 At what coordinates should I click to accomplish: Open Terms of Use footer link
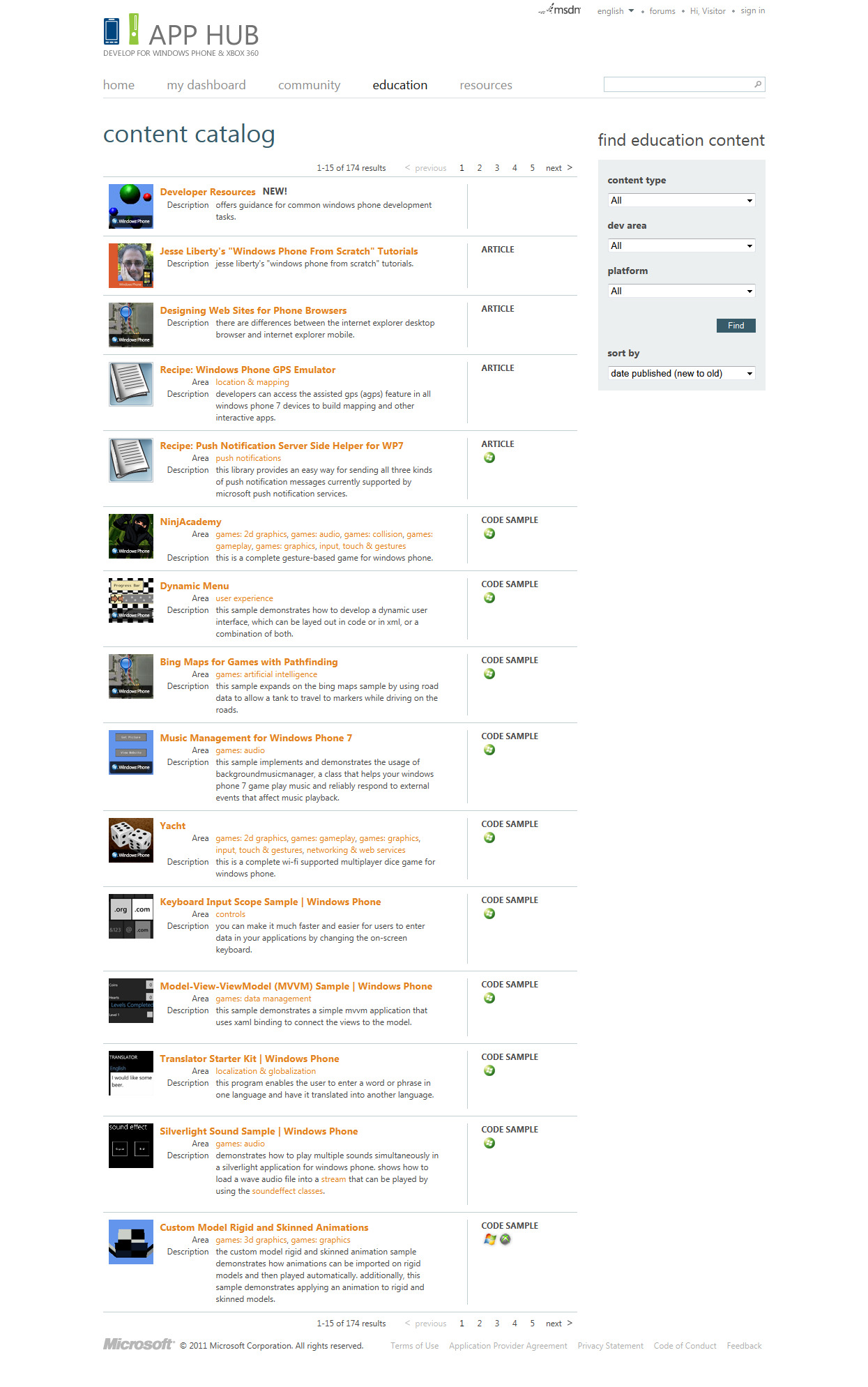point(415,1346)
